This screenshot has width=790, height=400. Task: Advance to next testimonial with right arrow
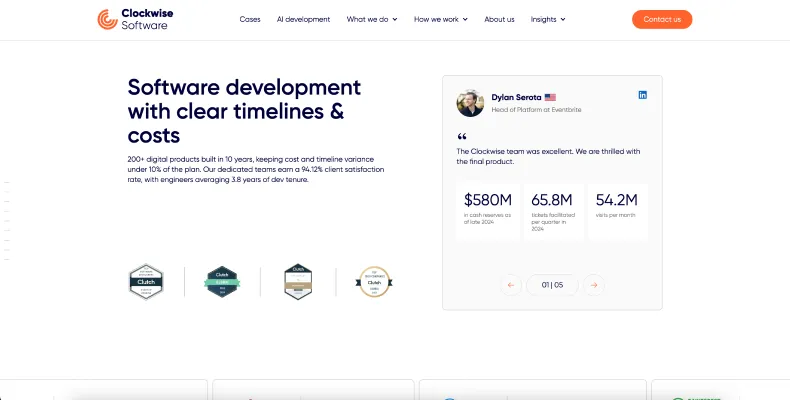tap(594, 285)
